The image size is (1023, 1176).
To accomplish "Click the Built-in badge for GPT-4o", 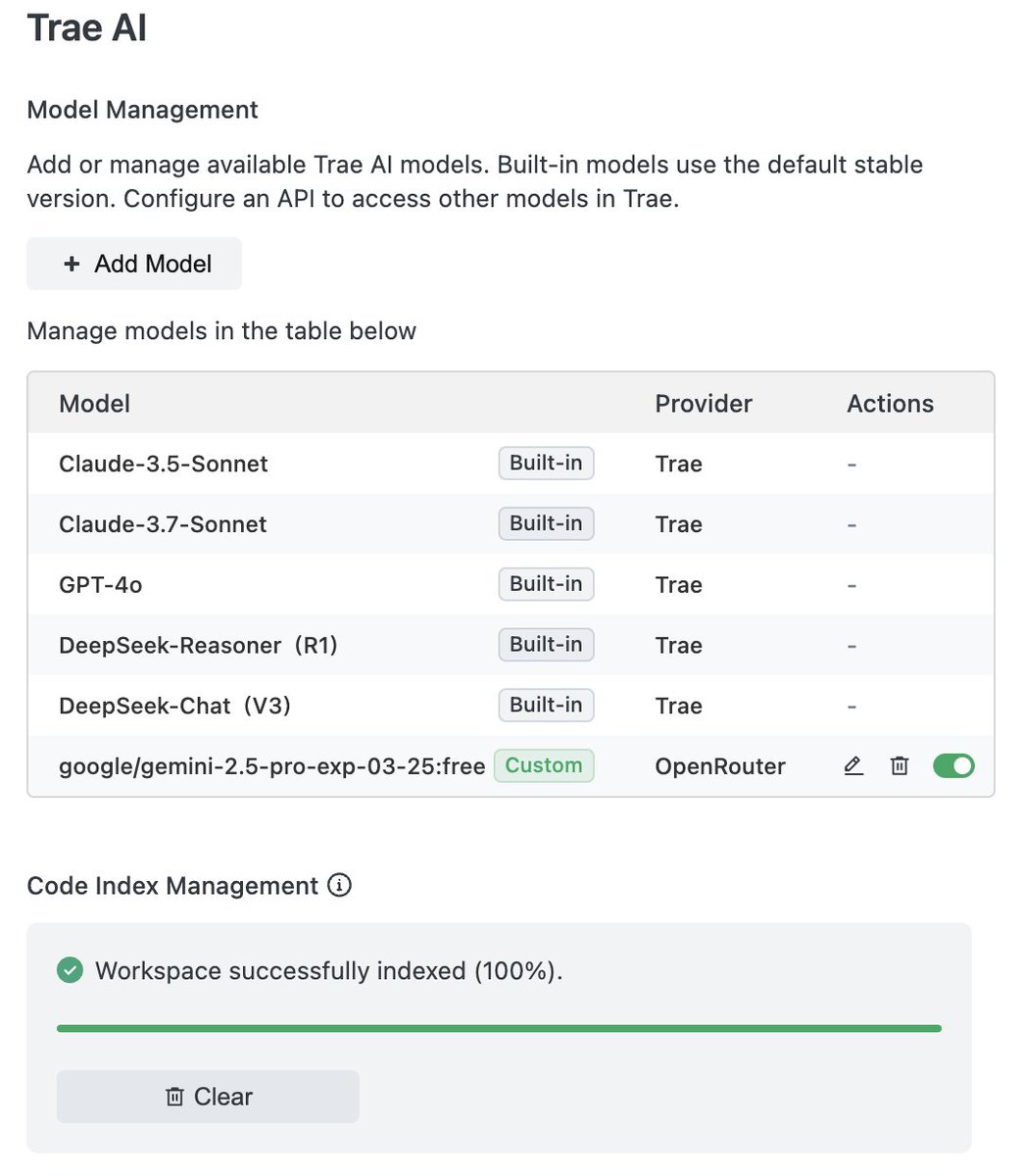I will pyautogui.click(x=546, y=584).
